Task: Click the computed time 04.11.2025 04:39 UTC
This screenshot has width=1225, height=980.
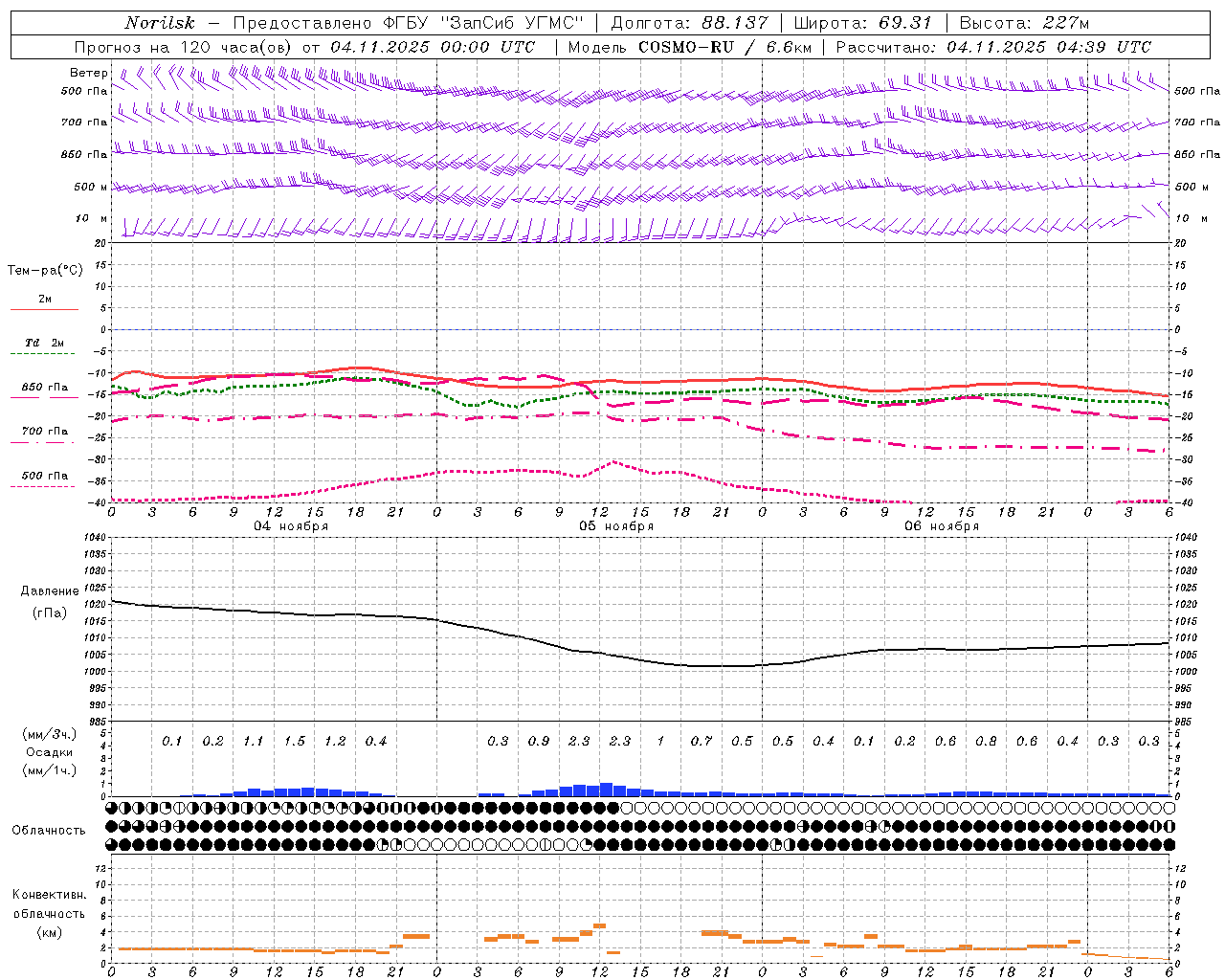Action: [1049, 47]
